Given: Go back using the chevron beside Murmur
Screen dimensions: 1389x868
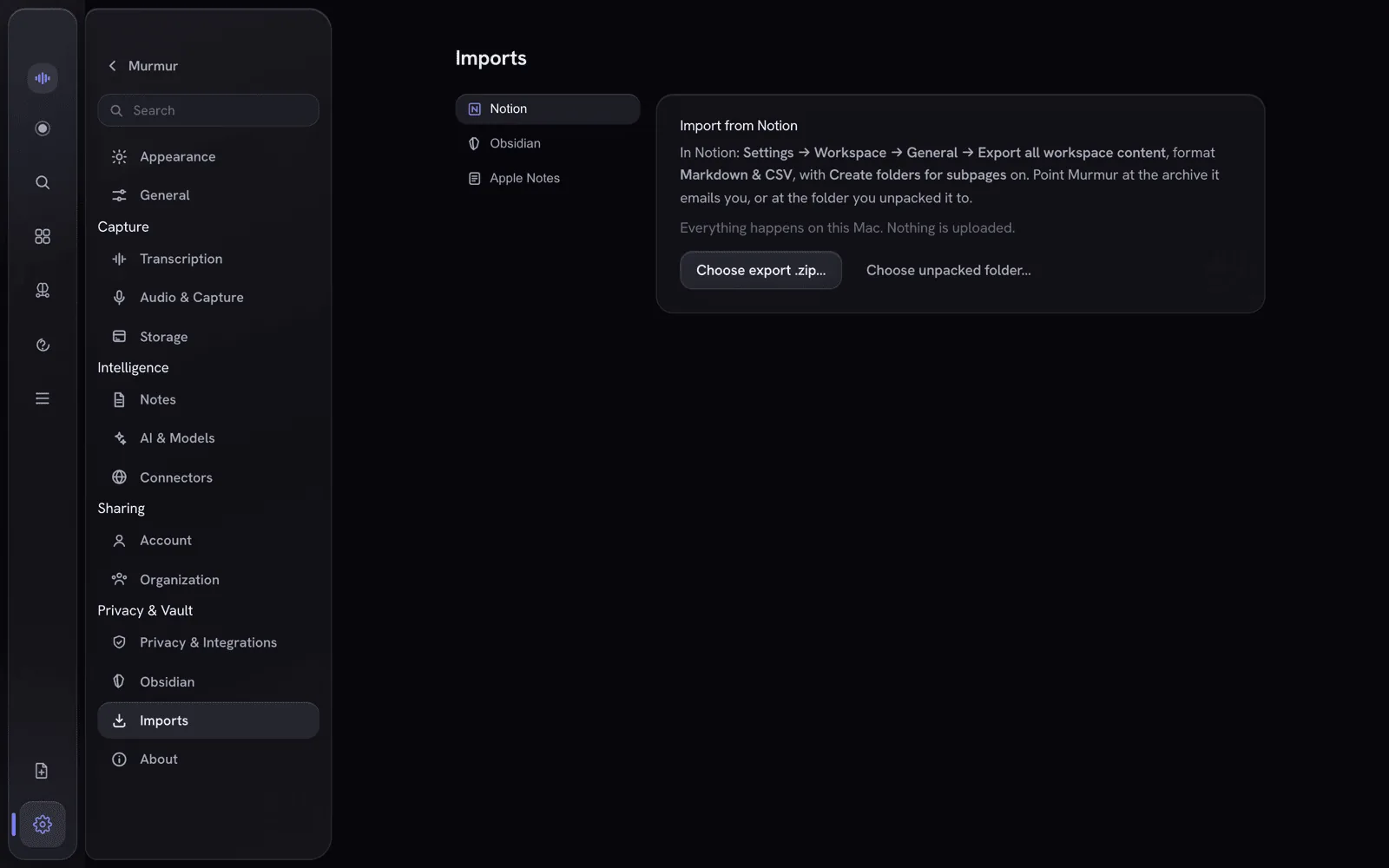Looking at the screenshot, I should tap(112, 66).
